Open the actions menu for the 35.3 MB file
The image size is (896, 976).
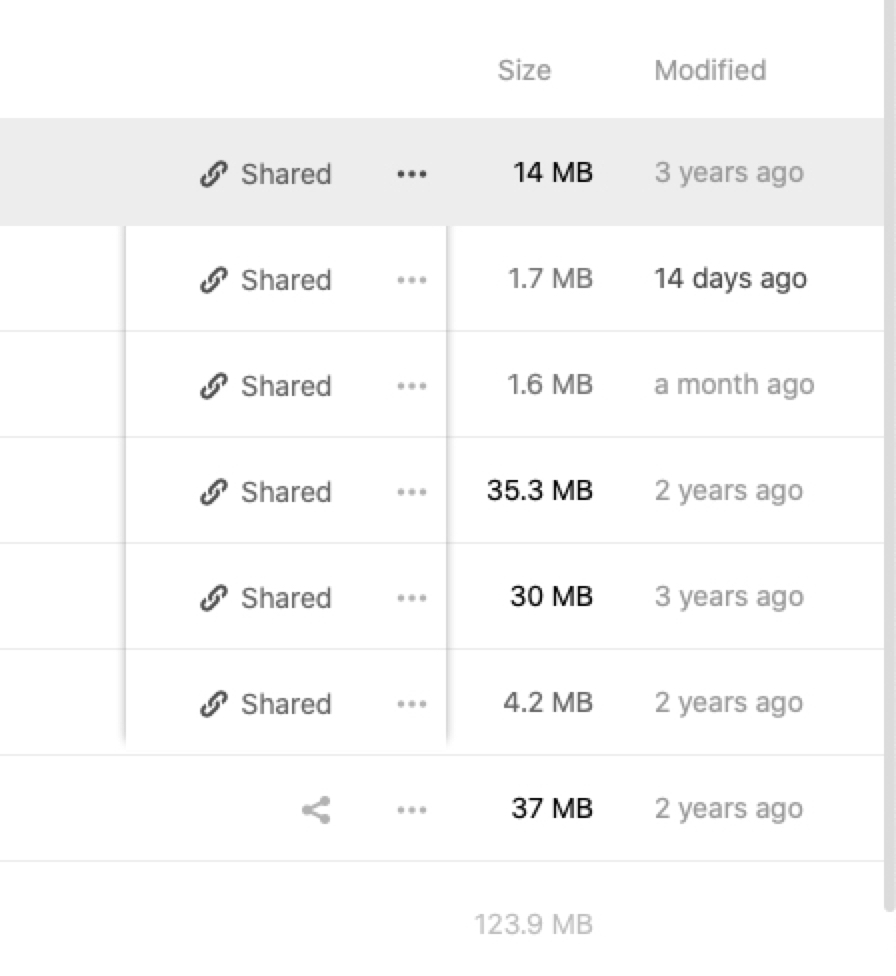coord(411,492)
